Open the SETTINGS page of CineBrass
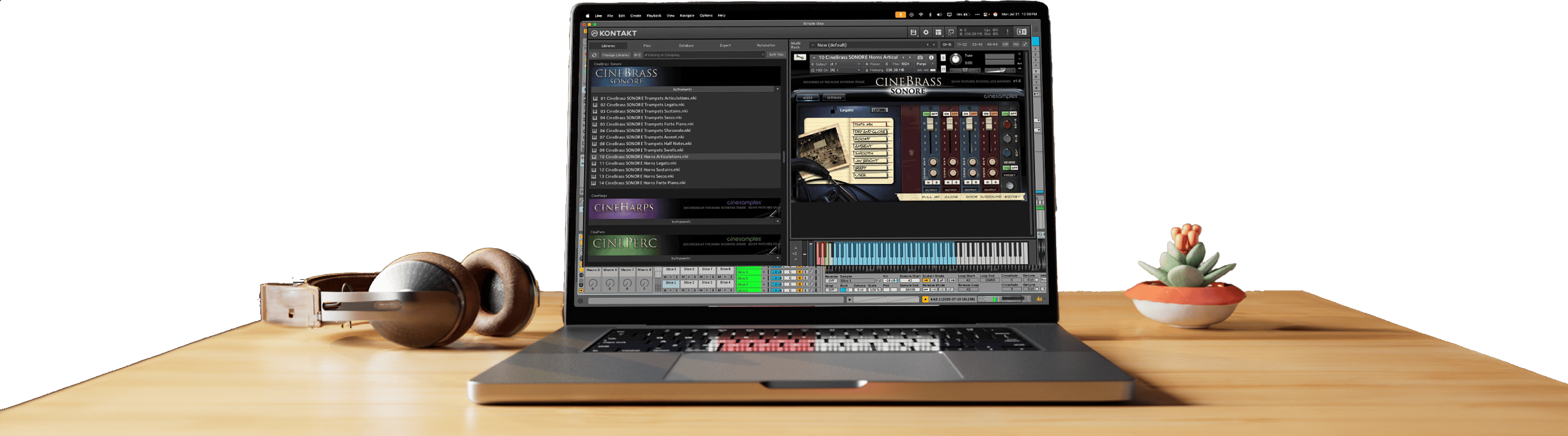The image size is (1568, 436). (834, 98)
